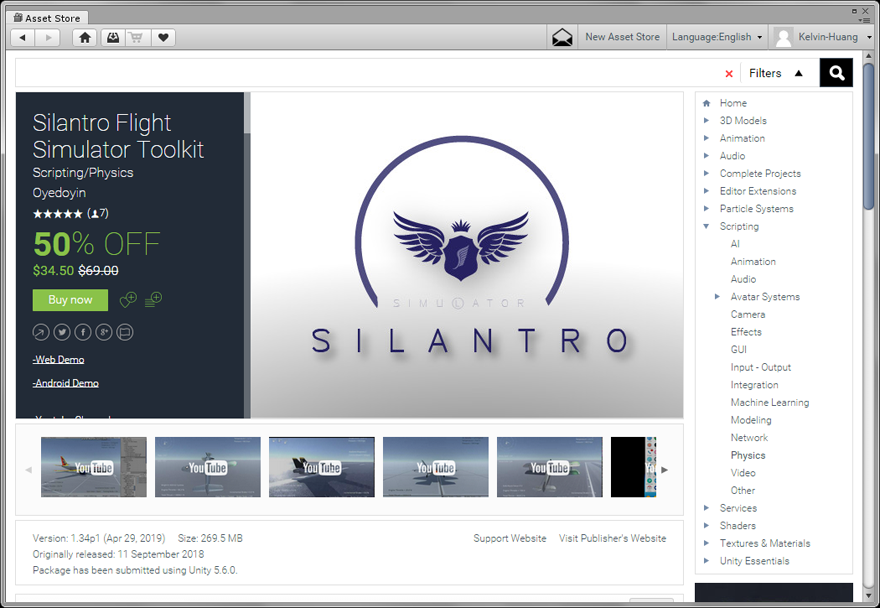Click the Buy now button

(70, 300)
